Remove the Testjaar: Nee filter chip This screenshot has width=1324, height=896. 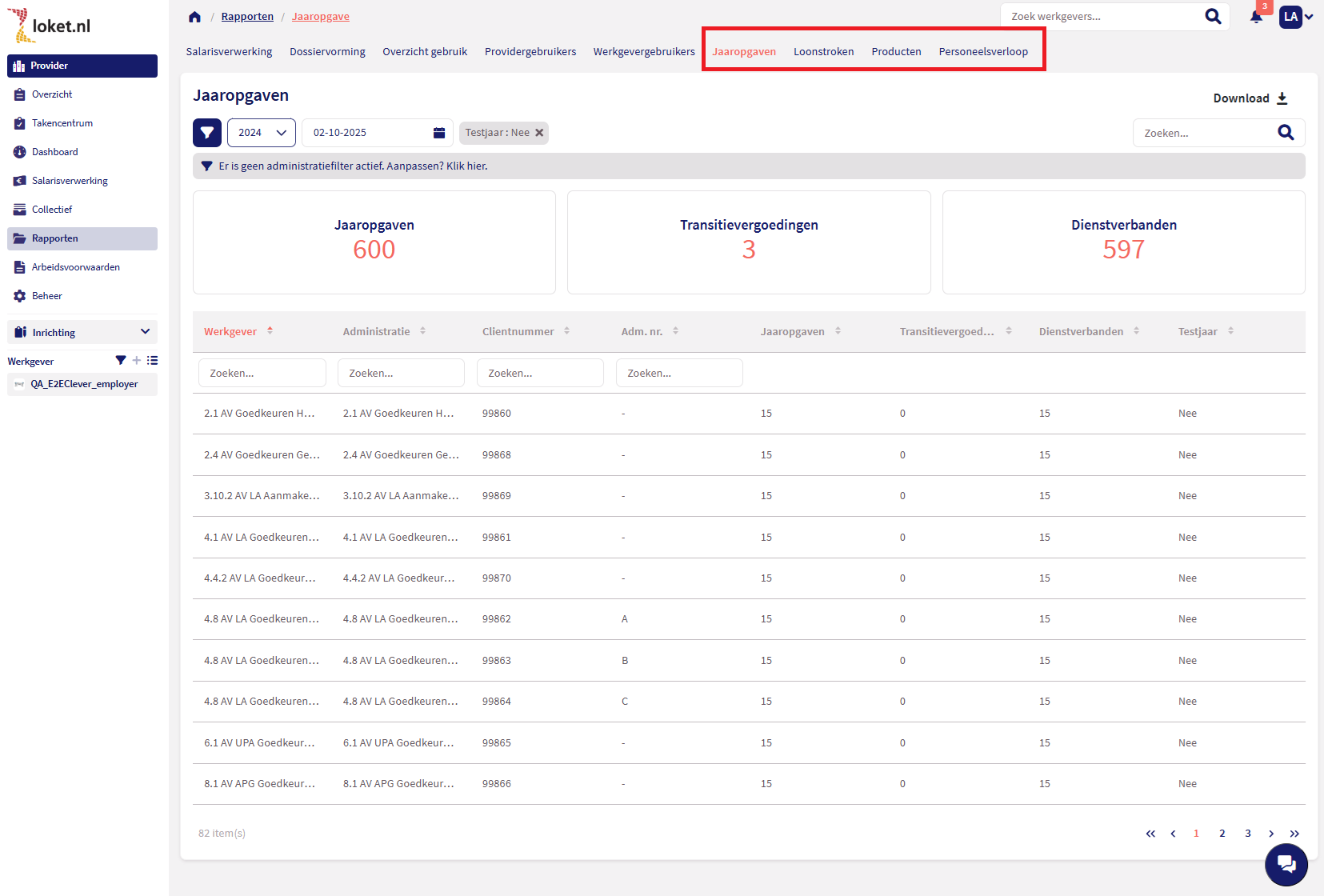[539, 133]
